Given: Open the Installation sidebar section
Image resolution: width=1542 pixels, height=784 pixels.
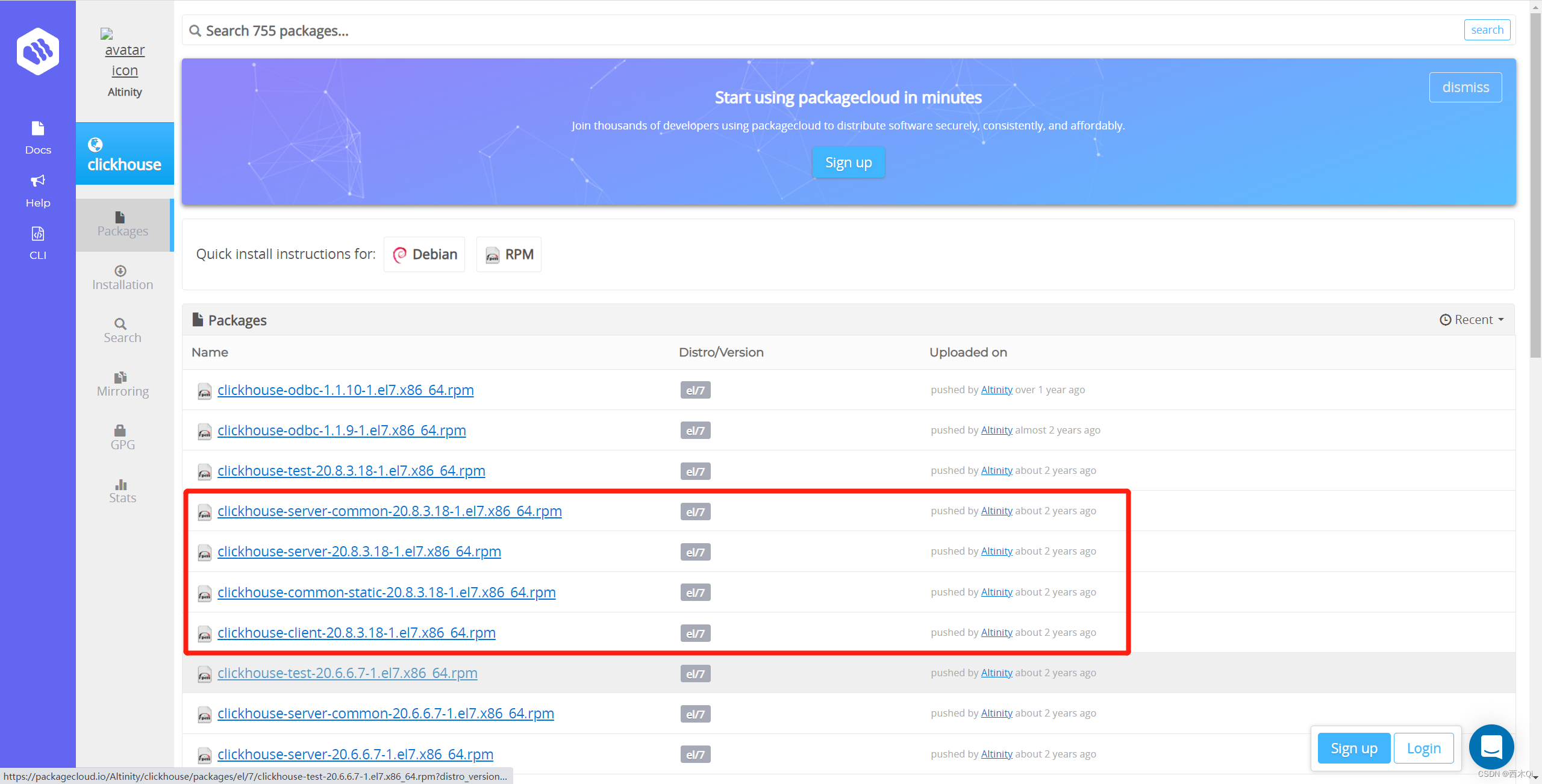Looking at the screenshot, I should (x=123, y=278).
